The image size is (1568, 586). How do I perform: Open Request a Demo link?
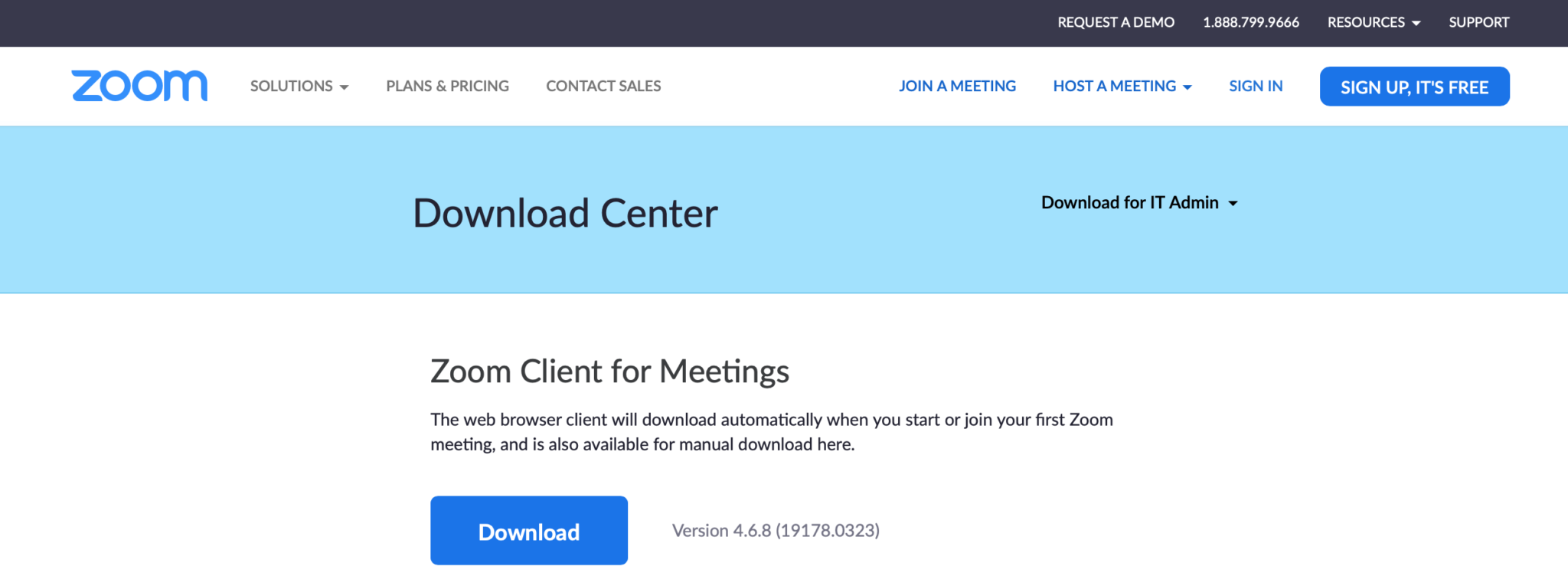point(1116,22)
